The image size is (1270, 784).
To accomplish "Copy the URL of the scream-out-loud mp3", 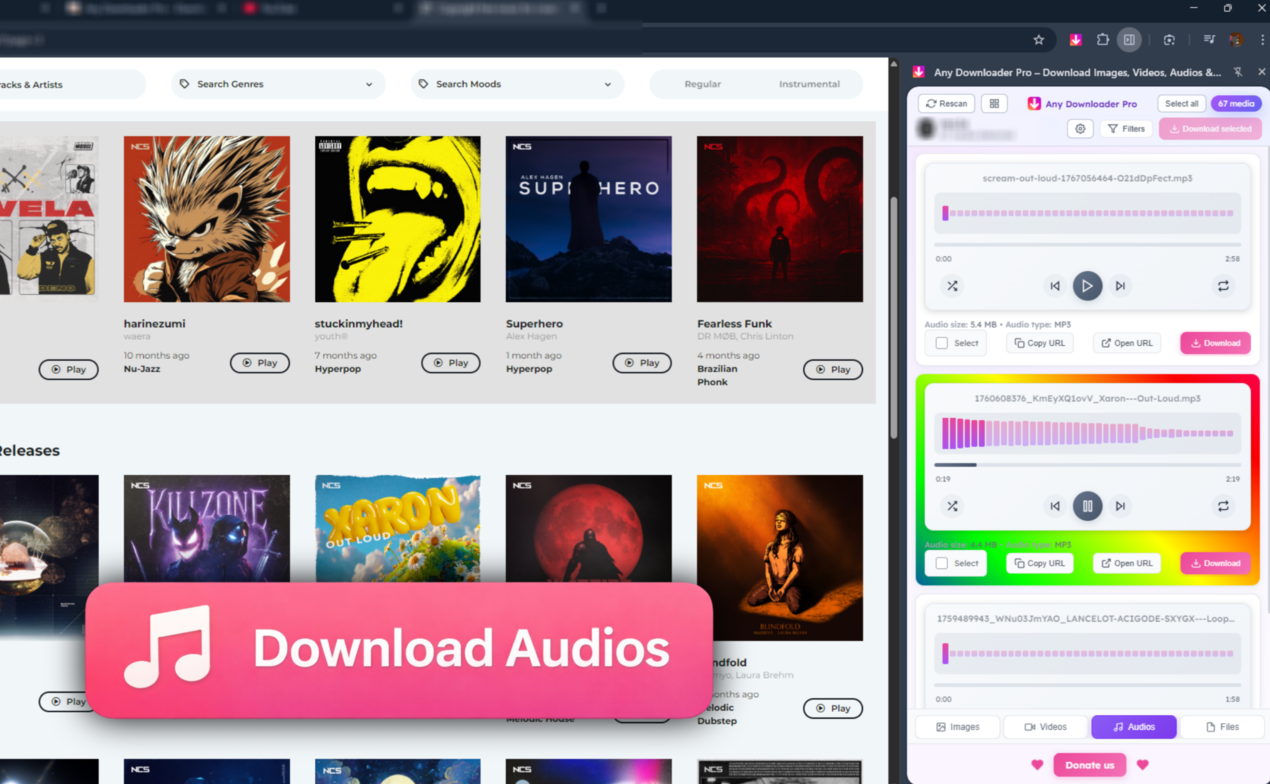I will (x=1039, y=343).
